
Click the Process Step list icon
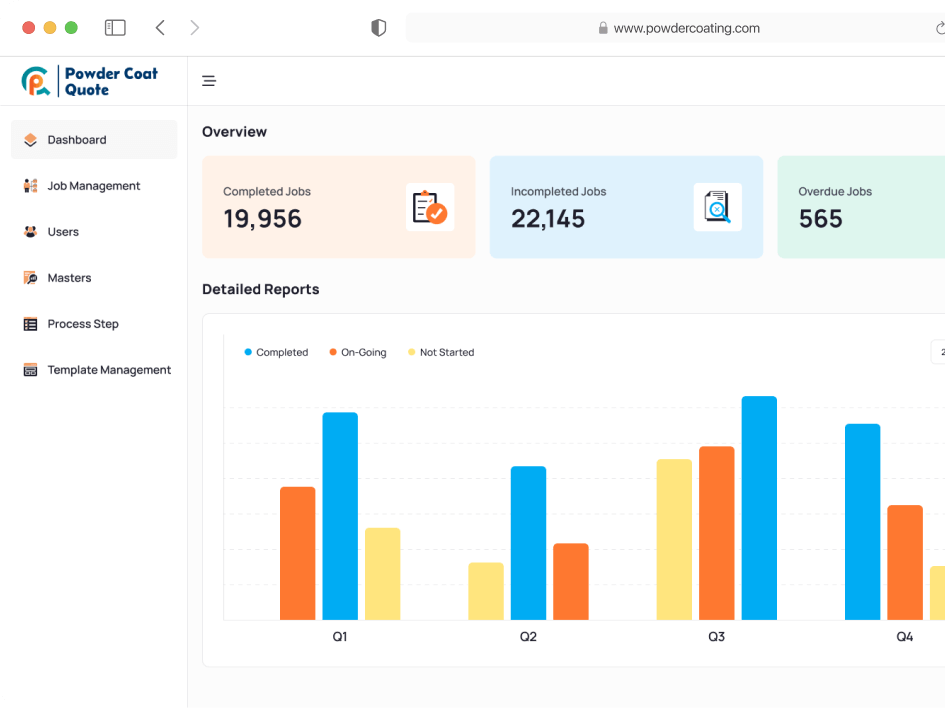tap(30, 324)
